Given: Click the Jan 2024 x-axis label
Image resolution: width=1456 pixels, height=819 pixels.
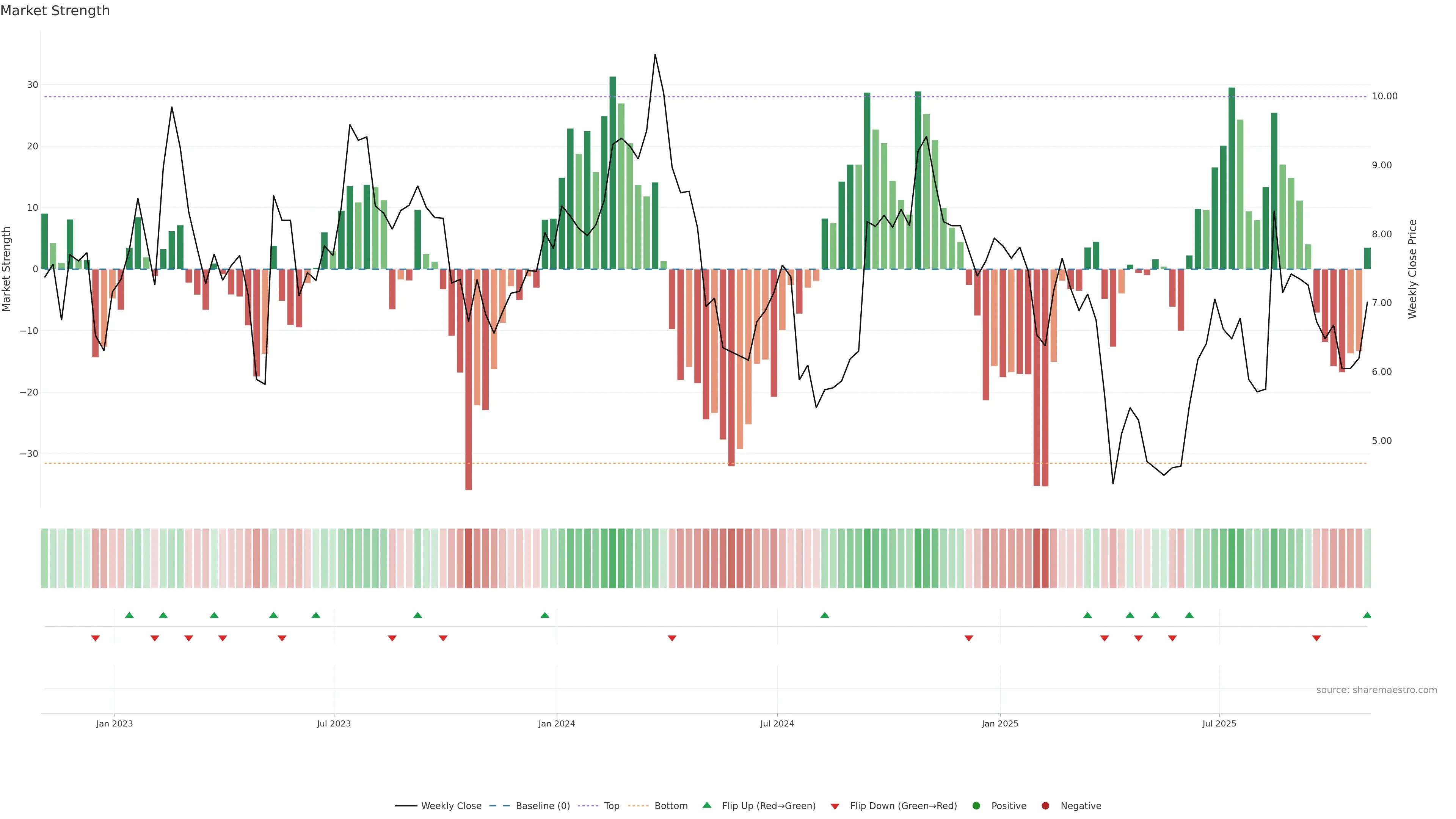Looking at the screenshot, I should [x=556, y=723].
